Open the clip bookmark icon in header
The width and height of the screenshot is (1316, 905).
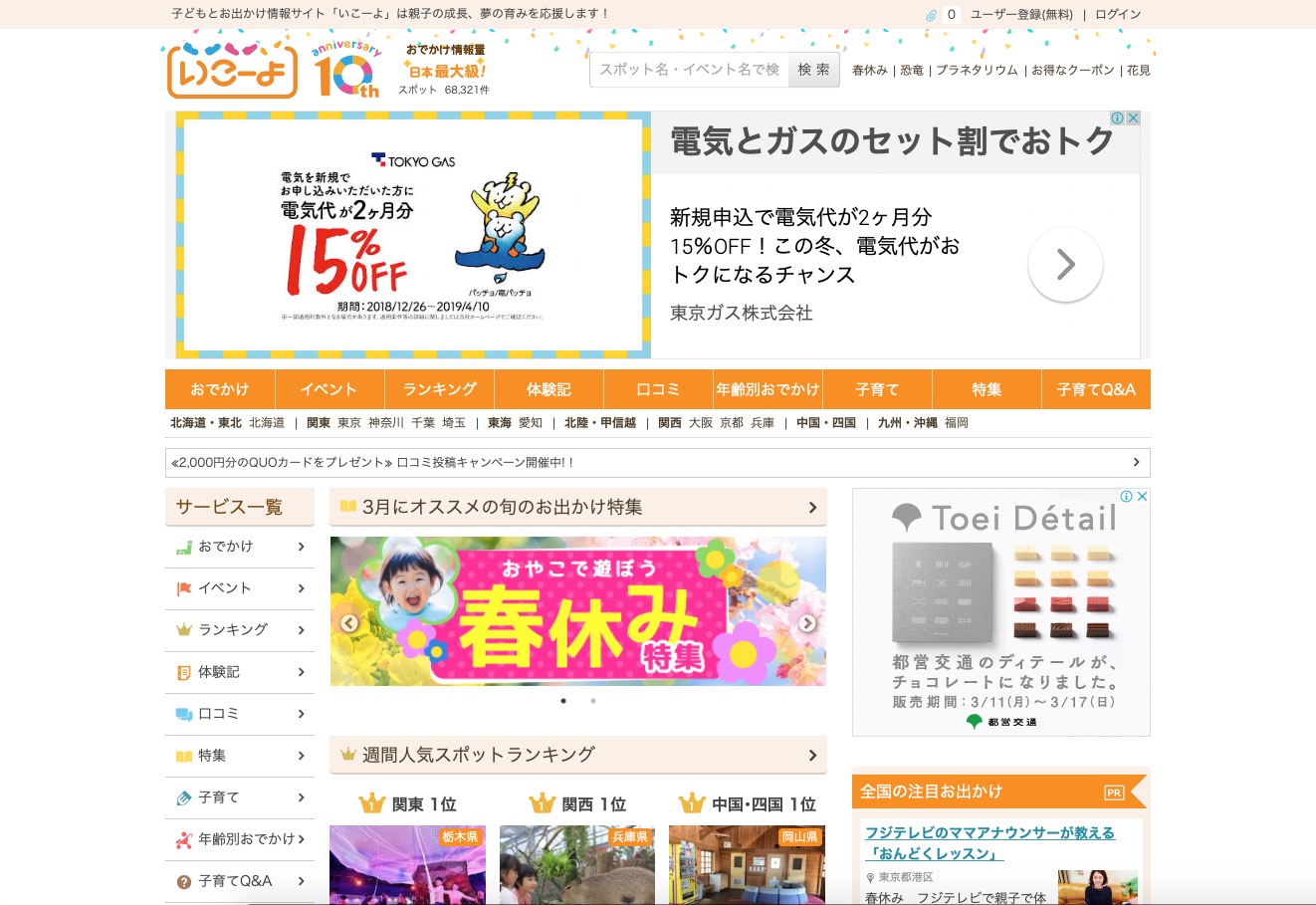(x=931, y=15)
